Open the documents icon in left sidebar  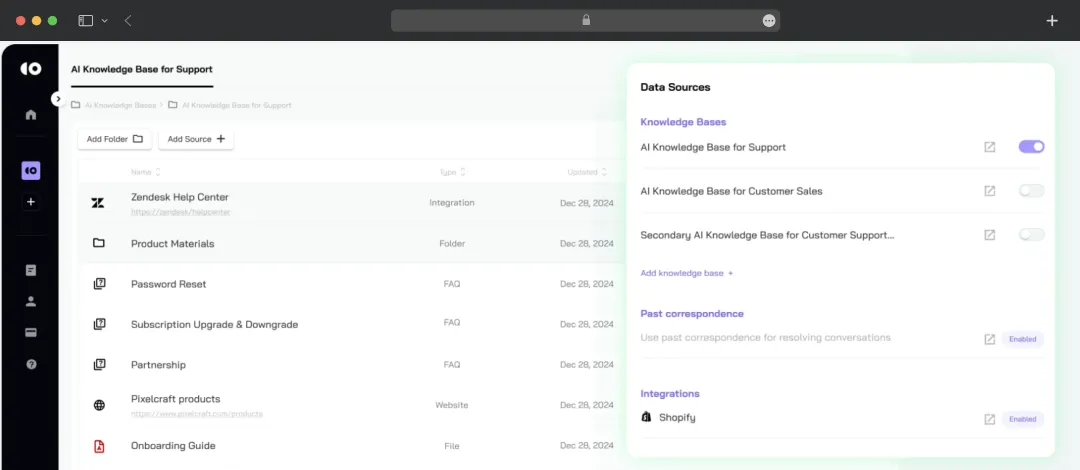point(31,270)
